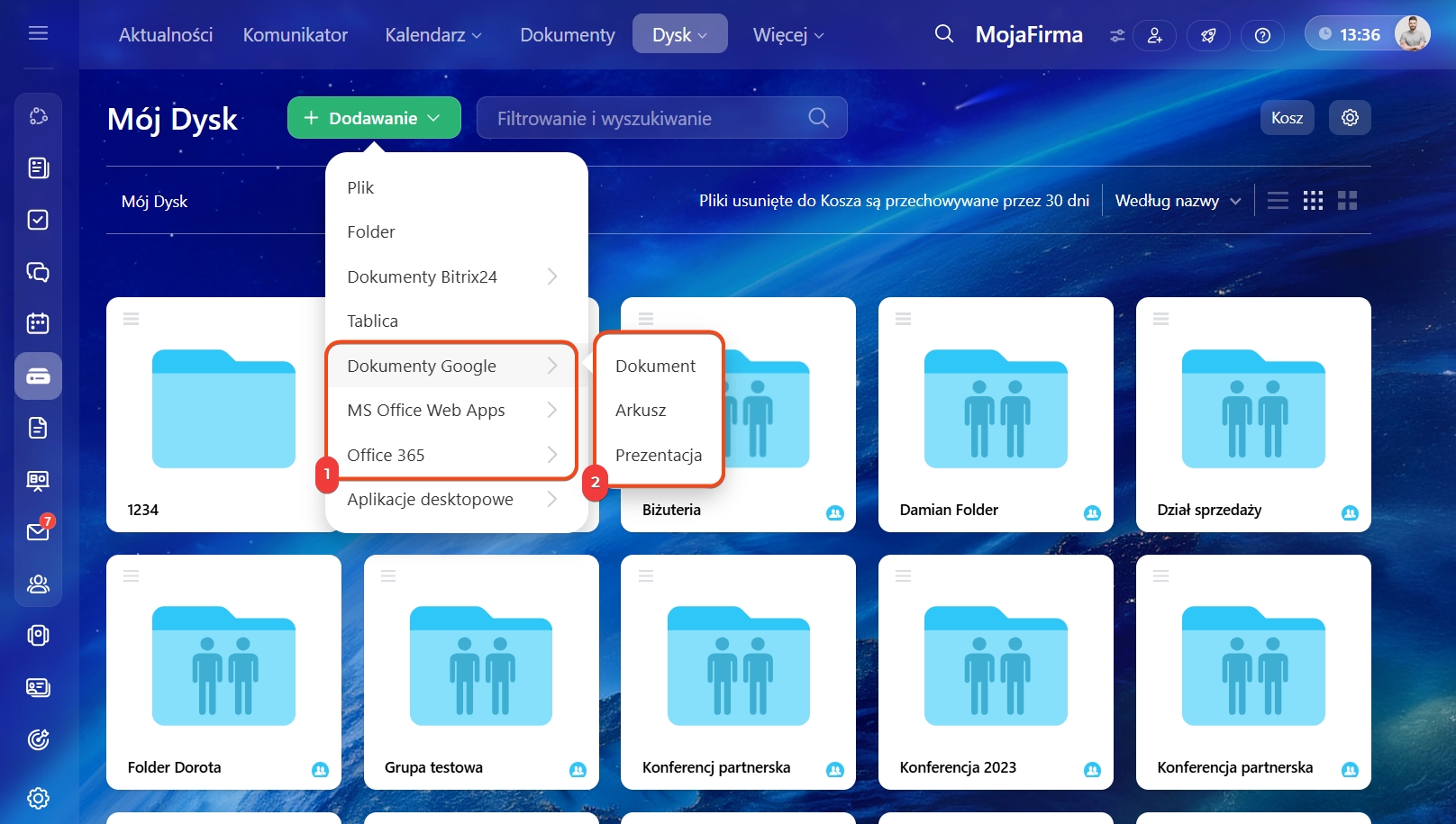Screen dimensions: 1456x824
Task: Open the feed news icon in sidebar
Action: coord(38,168)
